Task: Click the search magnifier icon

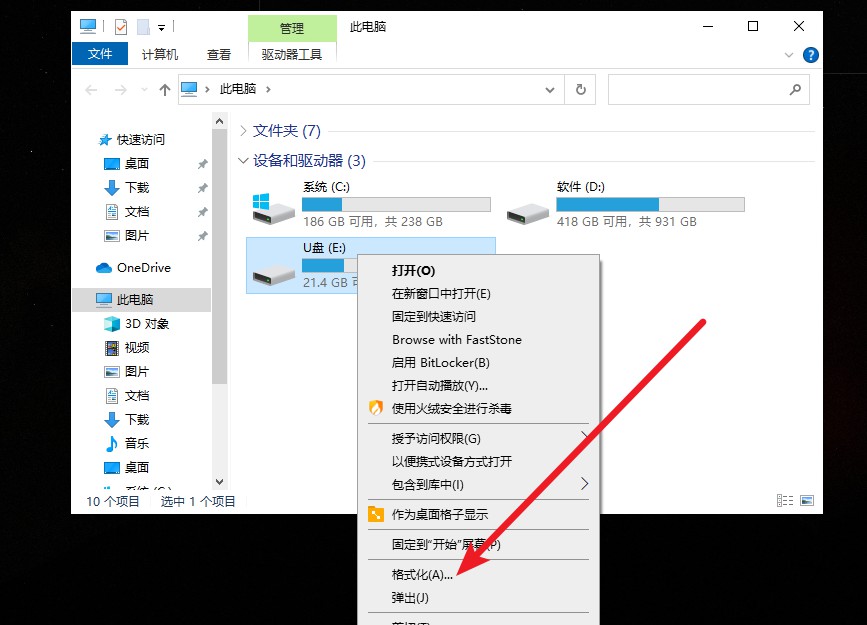Action: 795,89
